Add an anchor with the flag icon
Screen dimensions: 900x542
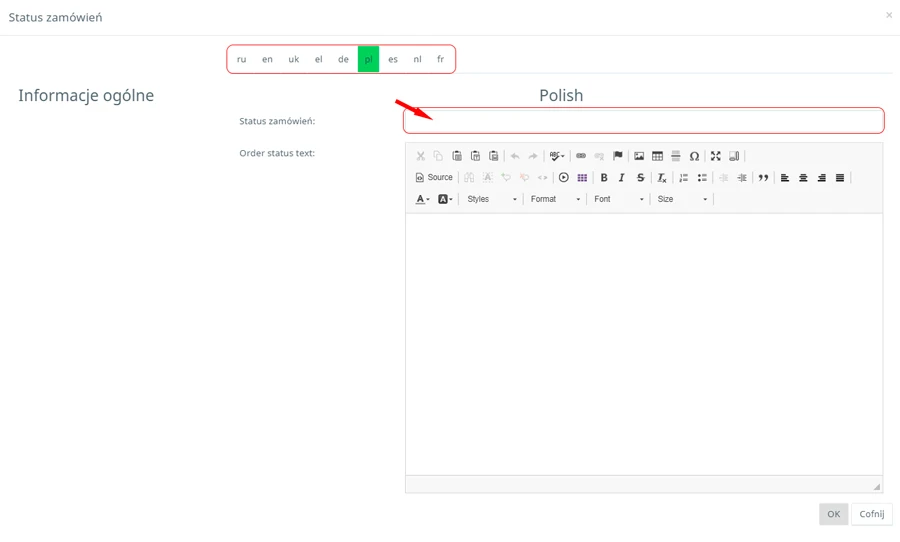tap(618, 156)
